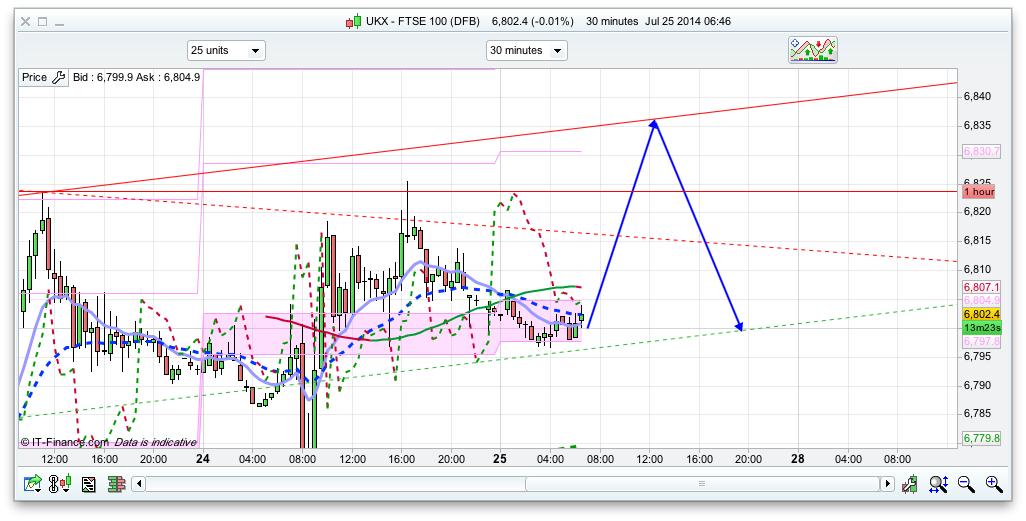Click the scrollbar right arrow
Image resolution: width=1026 pixels, height=521 pixels.
[887, 484]
